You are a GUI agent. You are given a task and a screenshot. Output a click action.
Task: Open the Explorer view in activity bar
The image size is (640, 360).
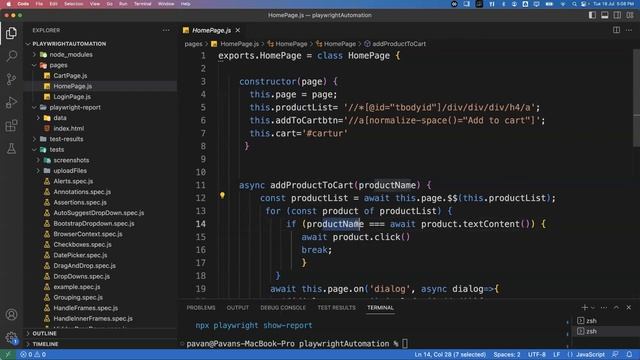click(x=11, y=33)
